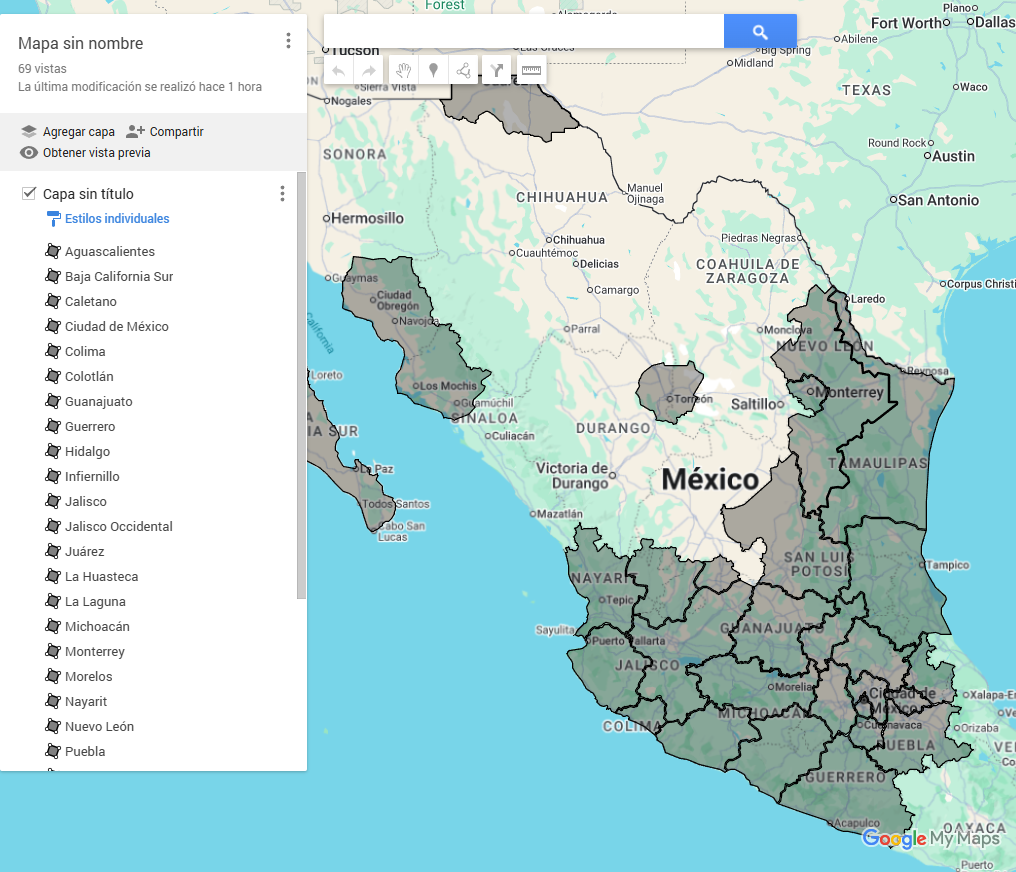This screenshot has height=872, width=1016.
Task: Click polygon icon beside Hidalgo
Action: pos(53,451)
